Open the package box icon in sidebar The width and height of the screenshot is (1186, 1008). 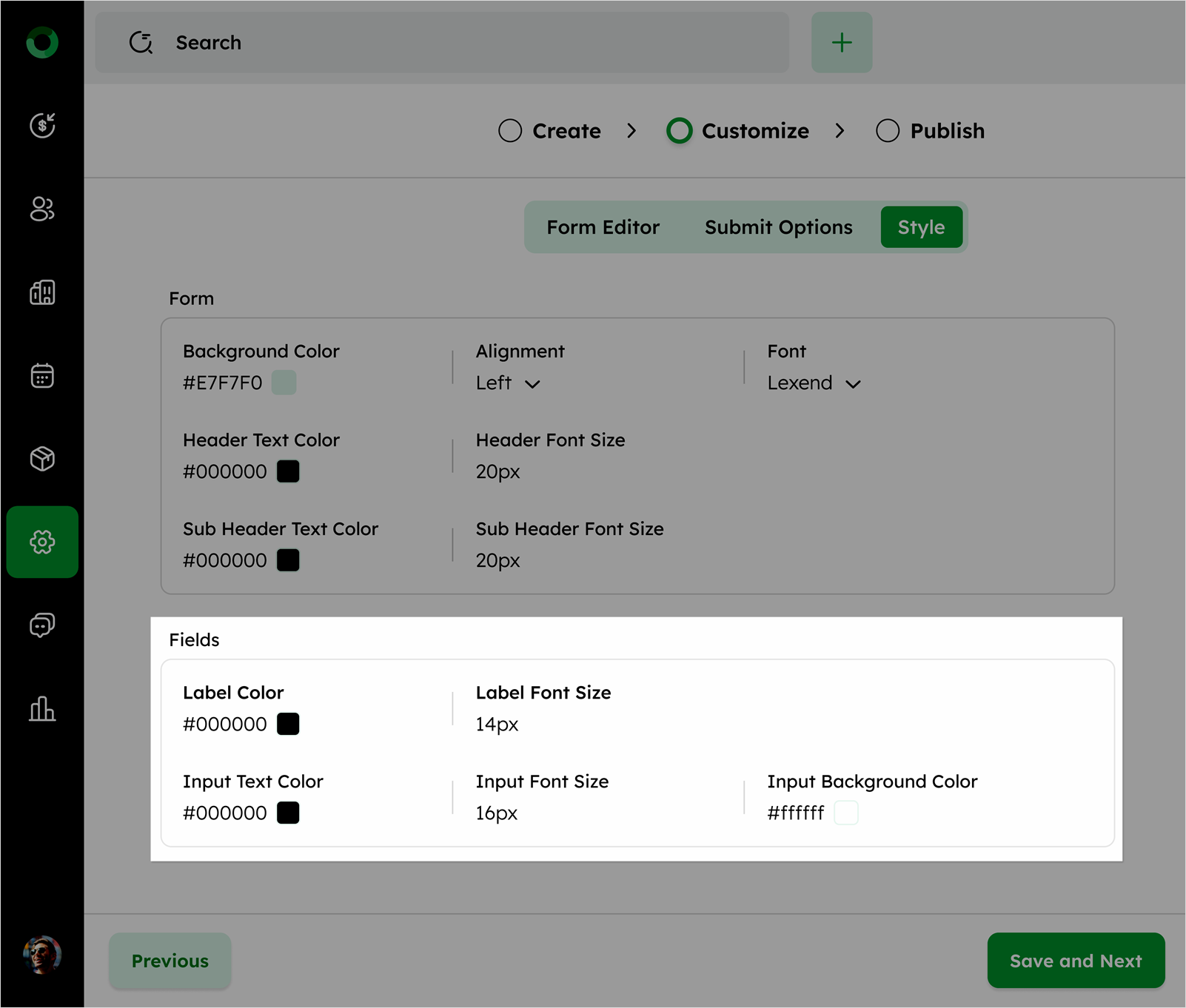42,459
